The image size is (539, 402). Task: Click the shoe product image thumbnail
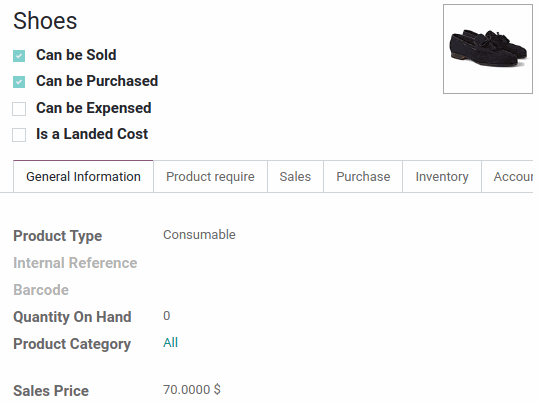pyautogui.click(x=487, y=49)
